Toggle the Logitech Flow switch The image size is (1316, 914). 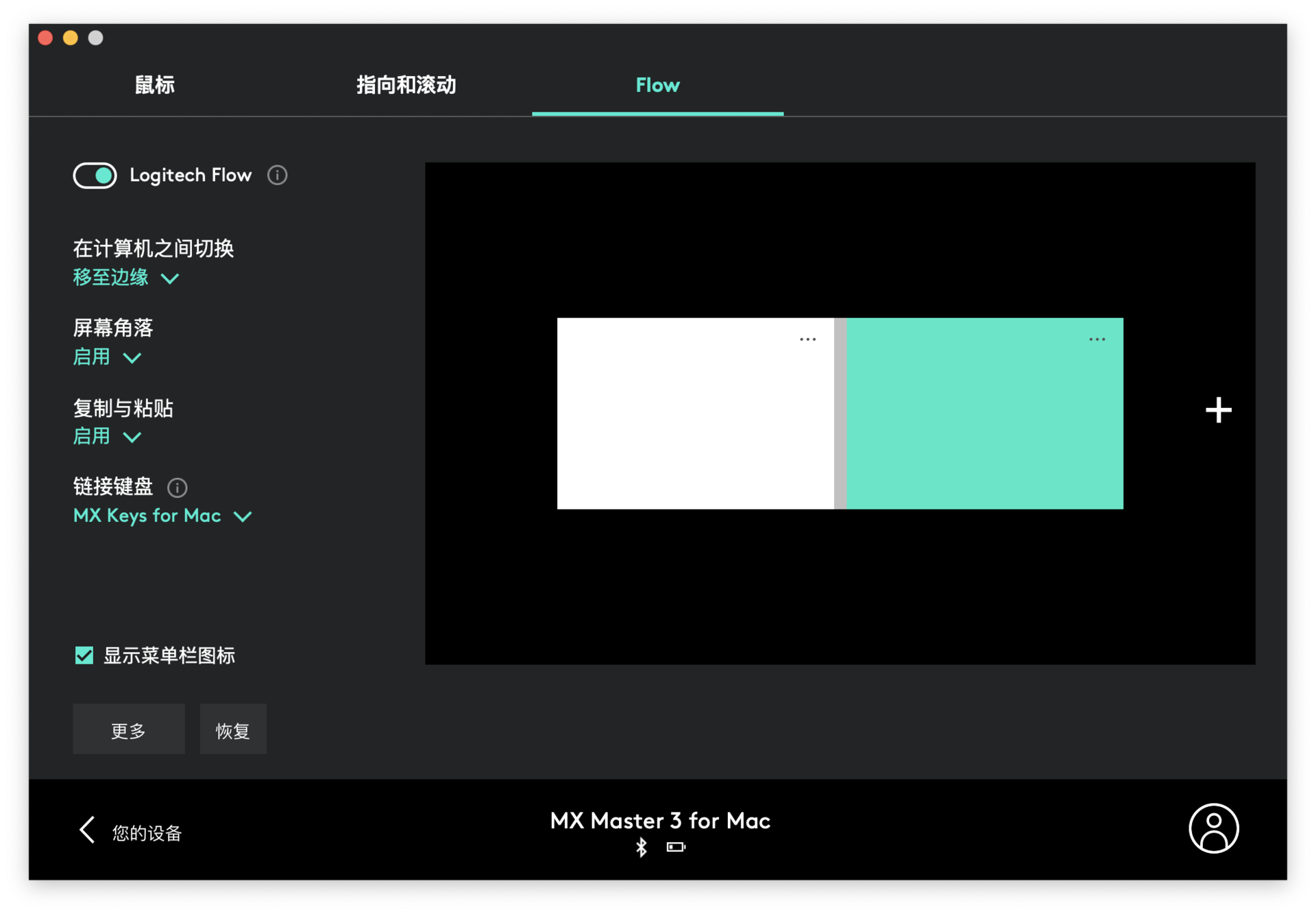(95, 176)
